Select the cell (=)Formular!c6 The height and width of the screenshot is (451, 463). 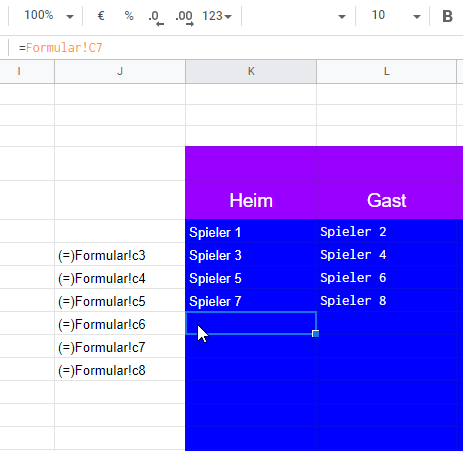tap(120, 324)
